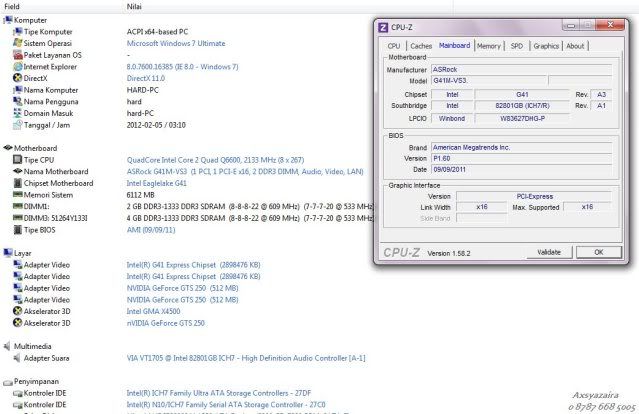Open the About tab in CPU-Z
639x414 pixels.
575,46
